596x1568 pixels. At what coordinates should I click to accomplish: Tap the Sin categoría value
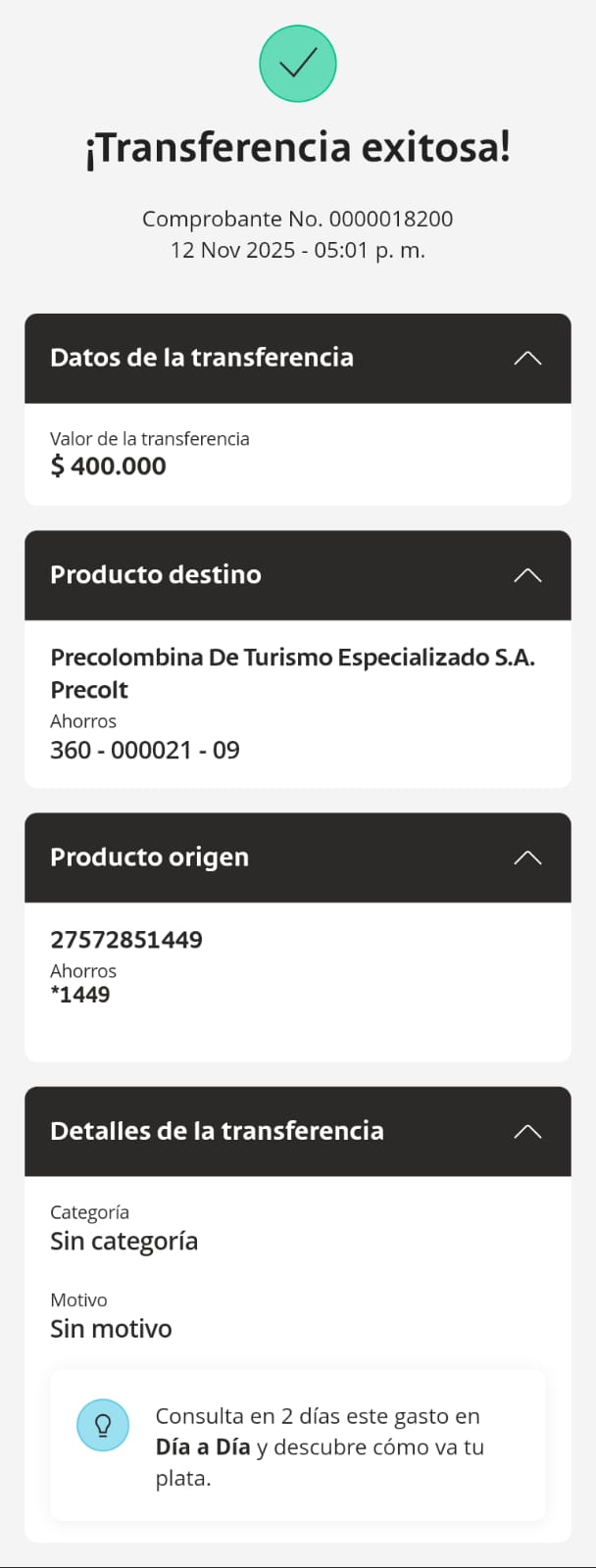point(124,1242)
